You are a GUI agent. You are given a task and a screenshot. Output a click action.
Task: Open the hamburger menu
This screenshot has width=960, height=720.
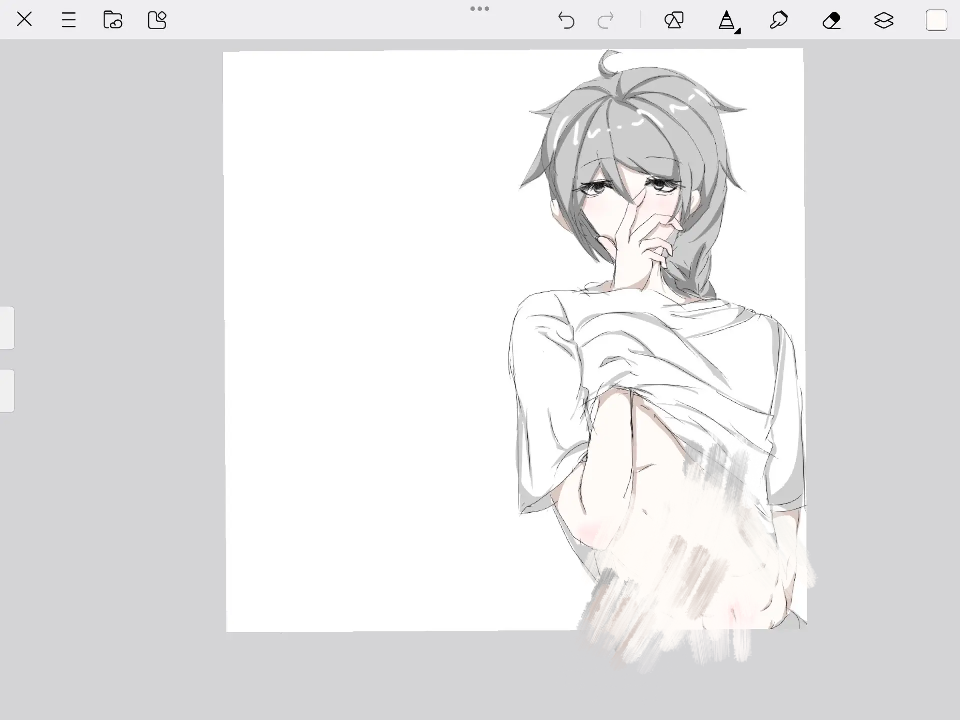coord(69,19)
